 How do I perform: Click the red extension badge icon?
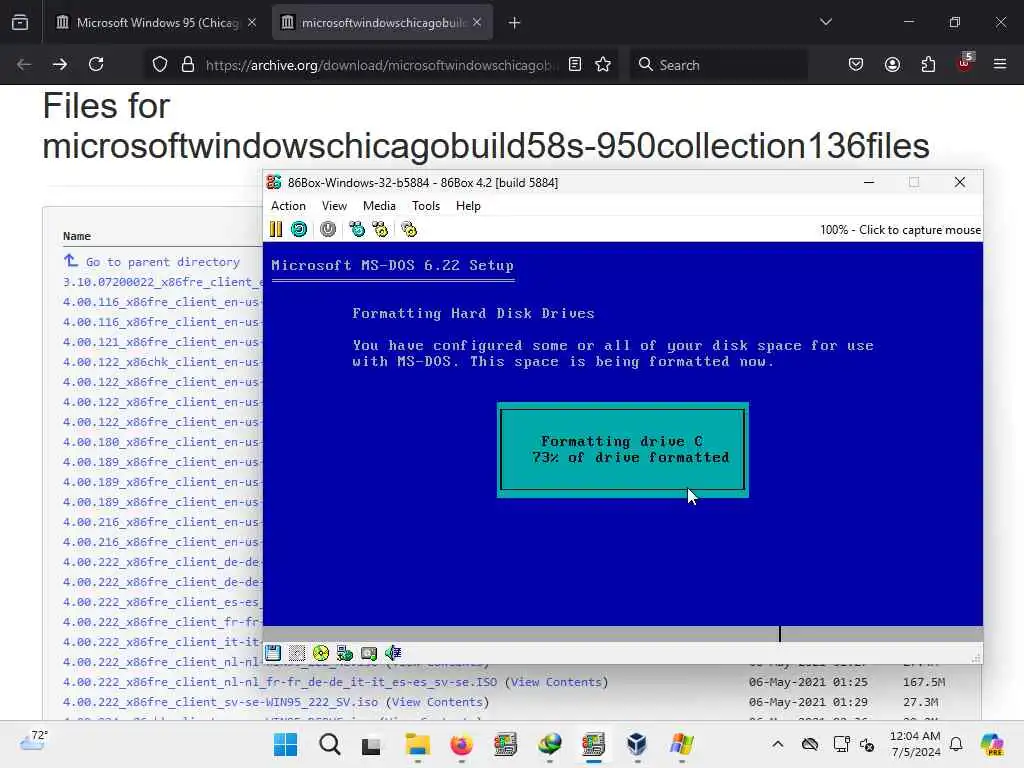[965, 63]
